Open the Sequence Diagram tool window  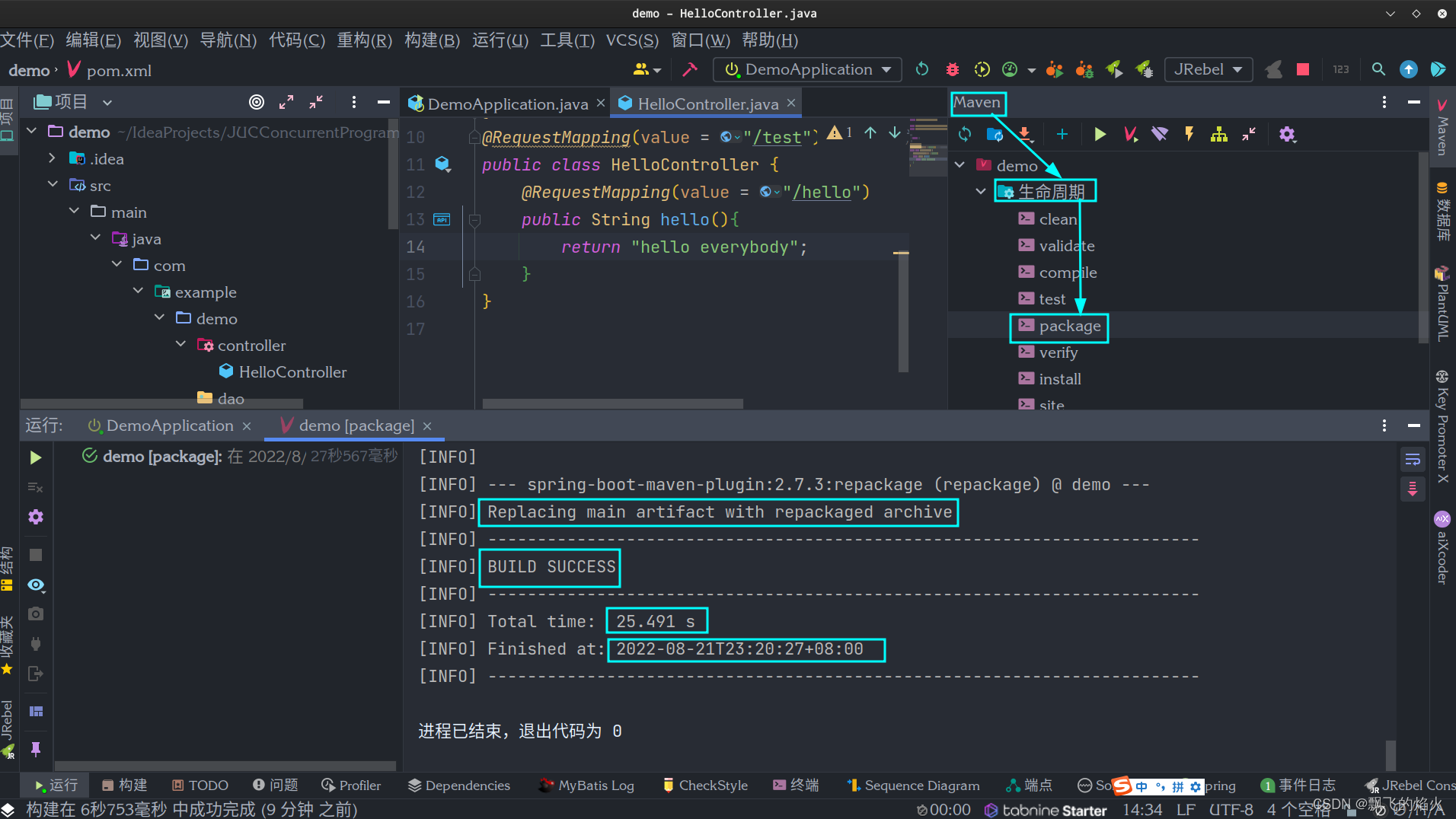913,785
